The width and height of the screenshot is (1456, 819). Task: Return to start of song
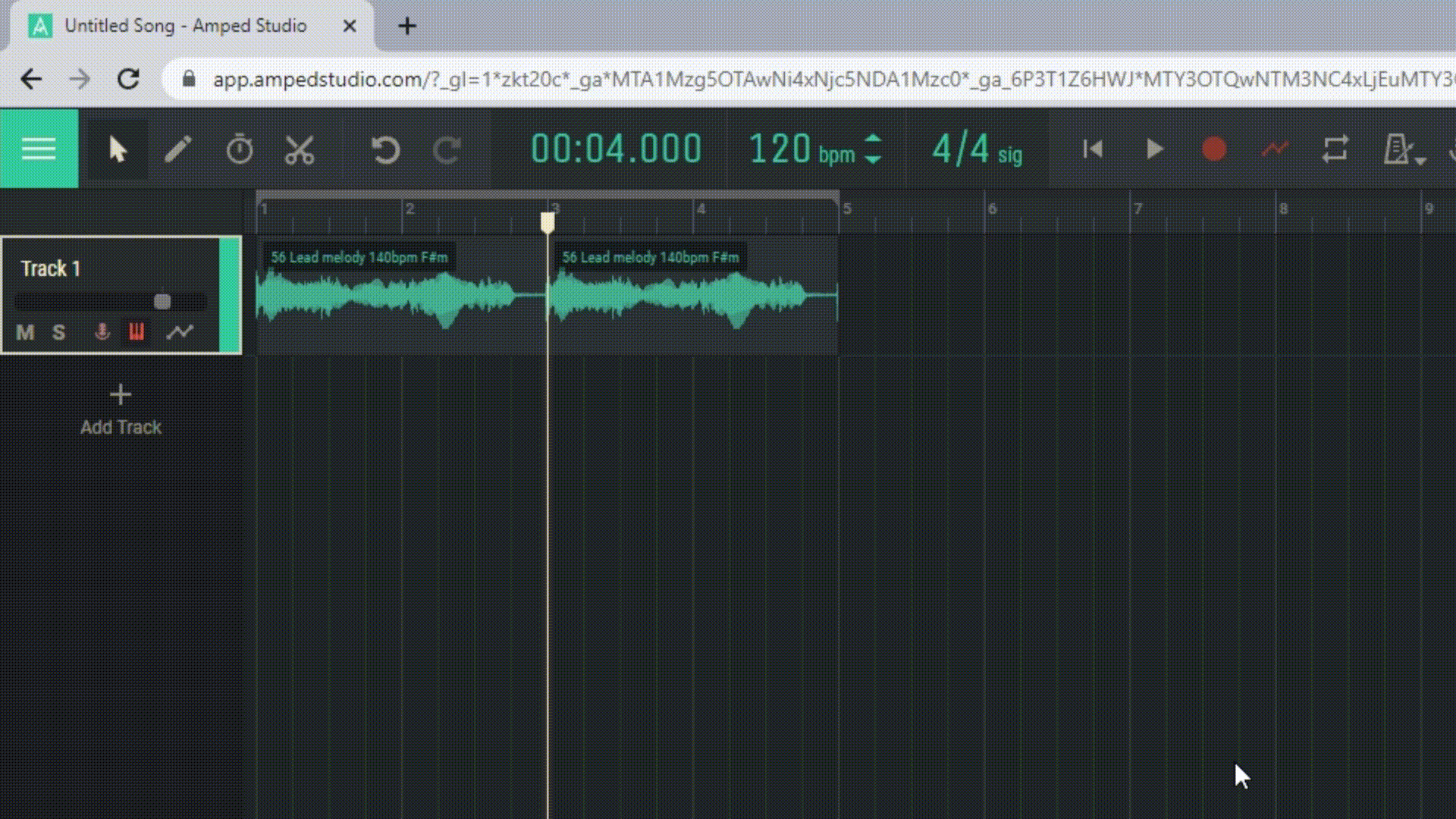click(x=1093, y=149)
